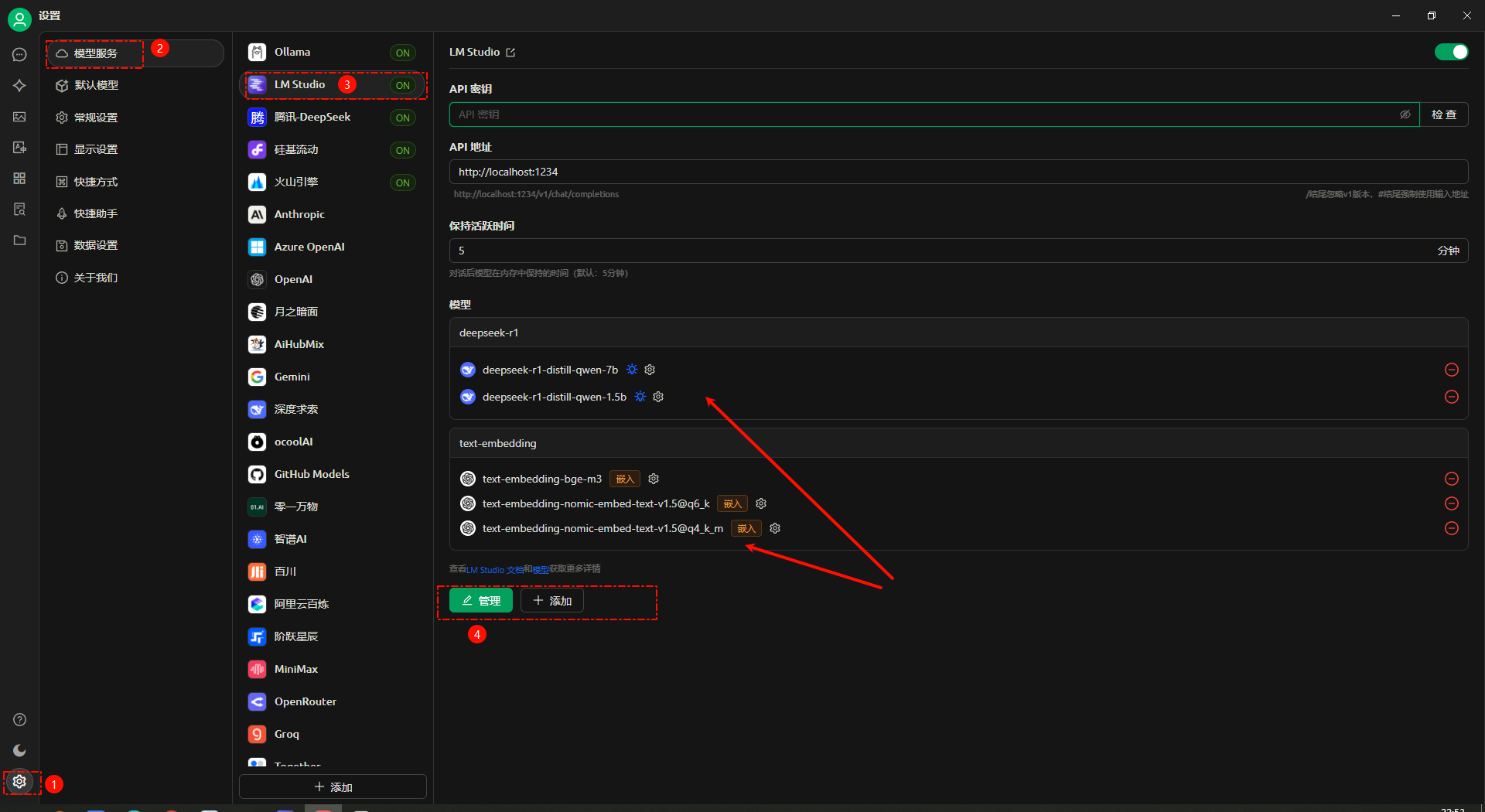Select 火山引擎 provider
This screenshot has width=1485, height=812.
point(333,182)
